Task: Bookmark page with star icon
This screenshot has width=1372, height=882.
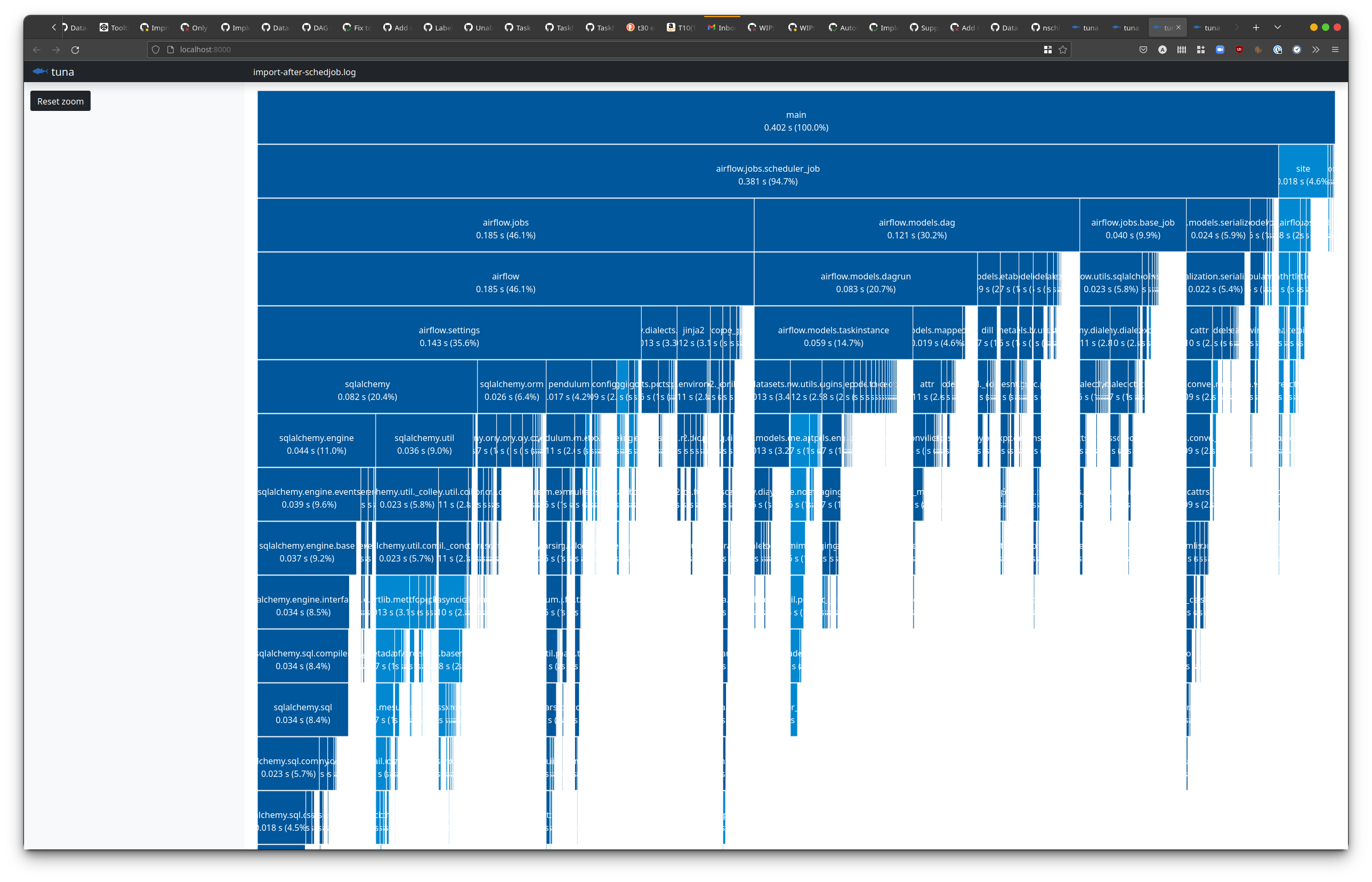Action: click(1063, 50)
